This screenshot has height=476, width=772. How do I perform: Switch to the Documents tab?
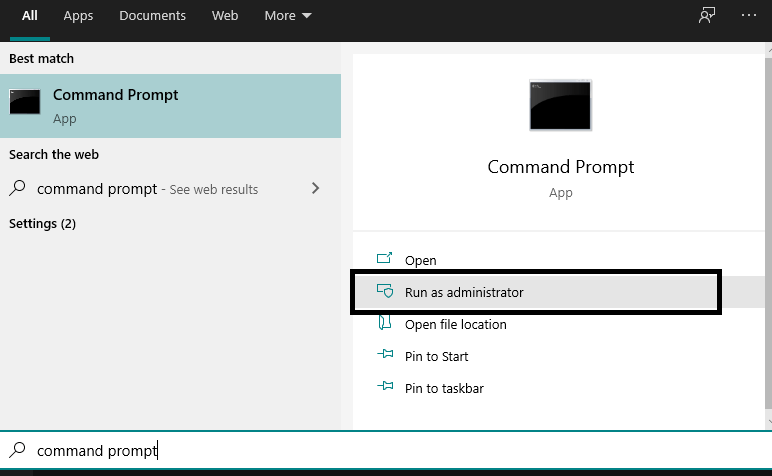tap(152, 16)
